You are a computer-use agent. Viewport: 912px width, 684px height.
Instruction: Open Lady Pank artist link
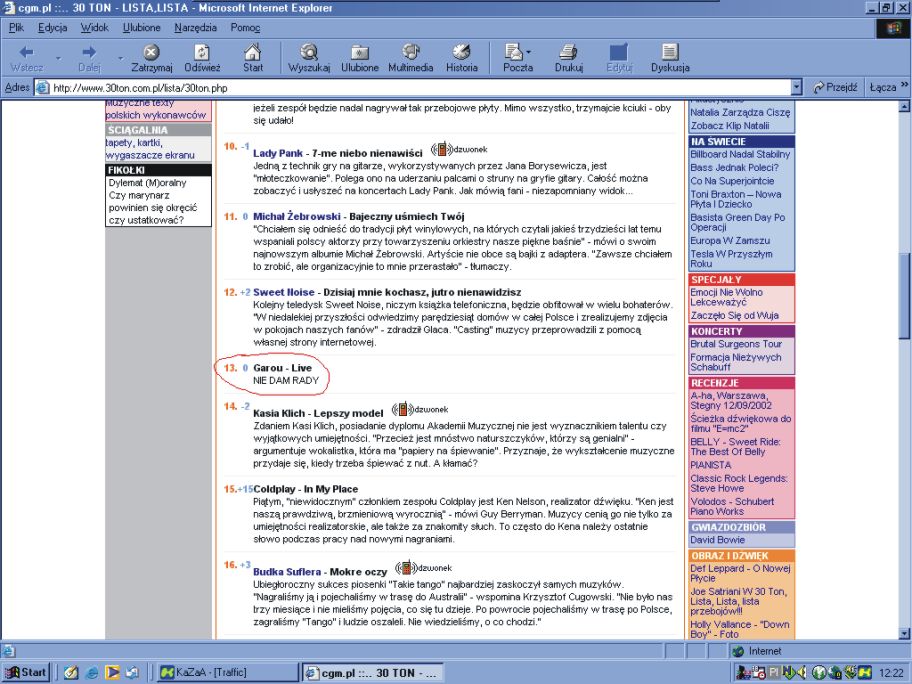[277, 154]
